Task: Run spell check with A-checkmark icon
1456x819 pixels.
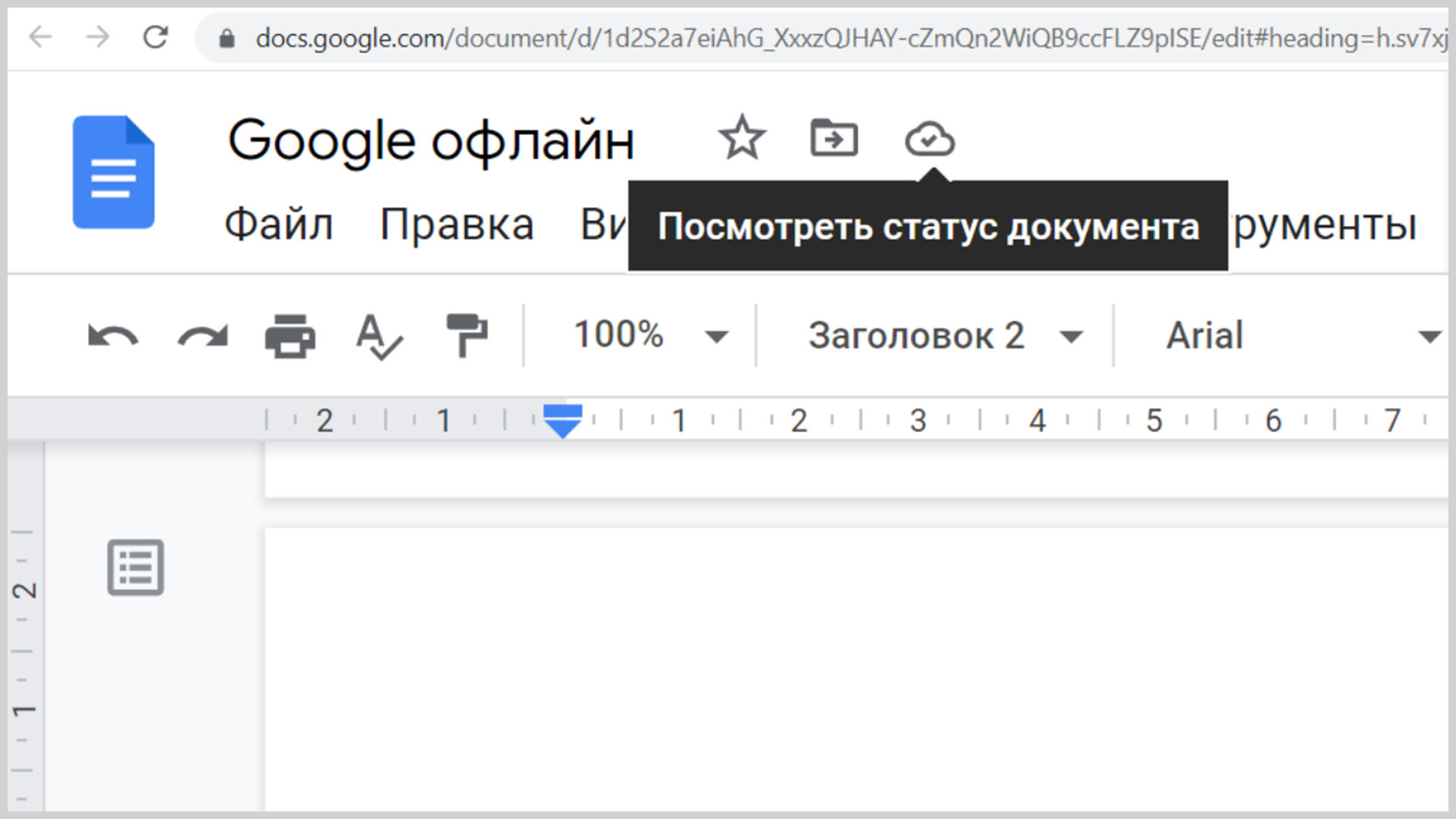Action: coord(378,336)
